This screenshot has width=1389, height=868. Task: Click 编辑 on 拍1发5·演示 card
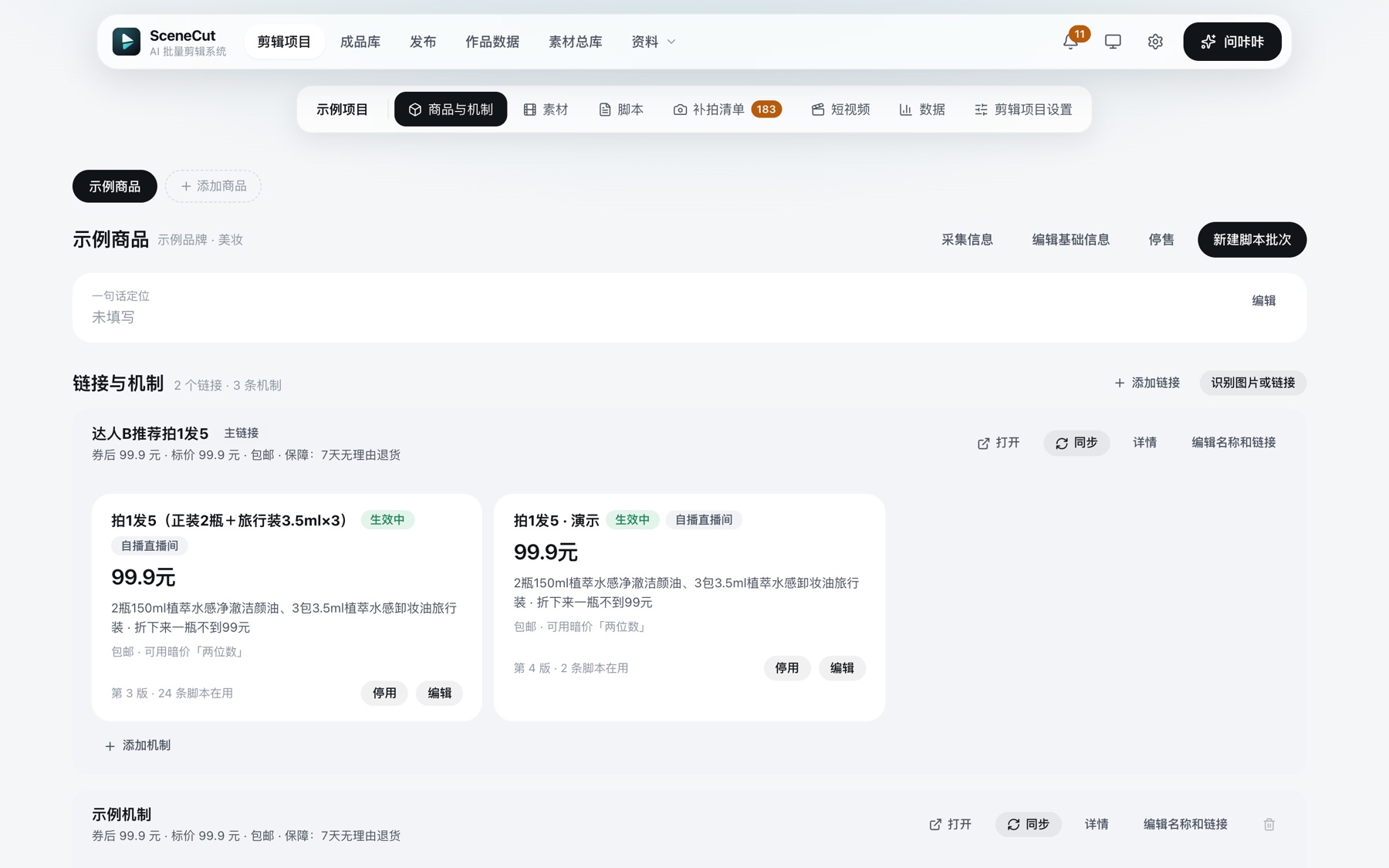click(x=842, y=668)
